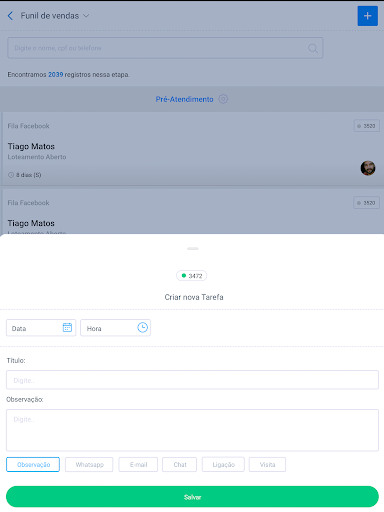Tap the 3520 badge on first card
The image size is (384, 512).
pyautogui.click(x=367, y=126)
